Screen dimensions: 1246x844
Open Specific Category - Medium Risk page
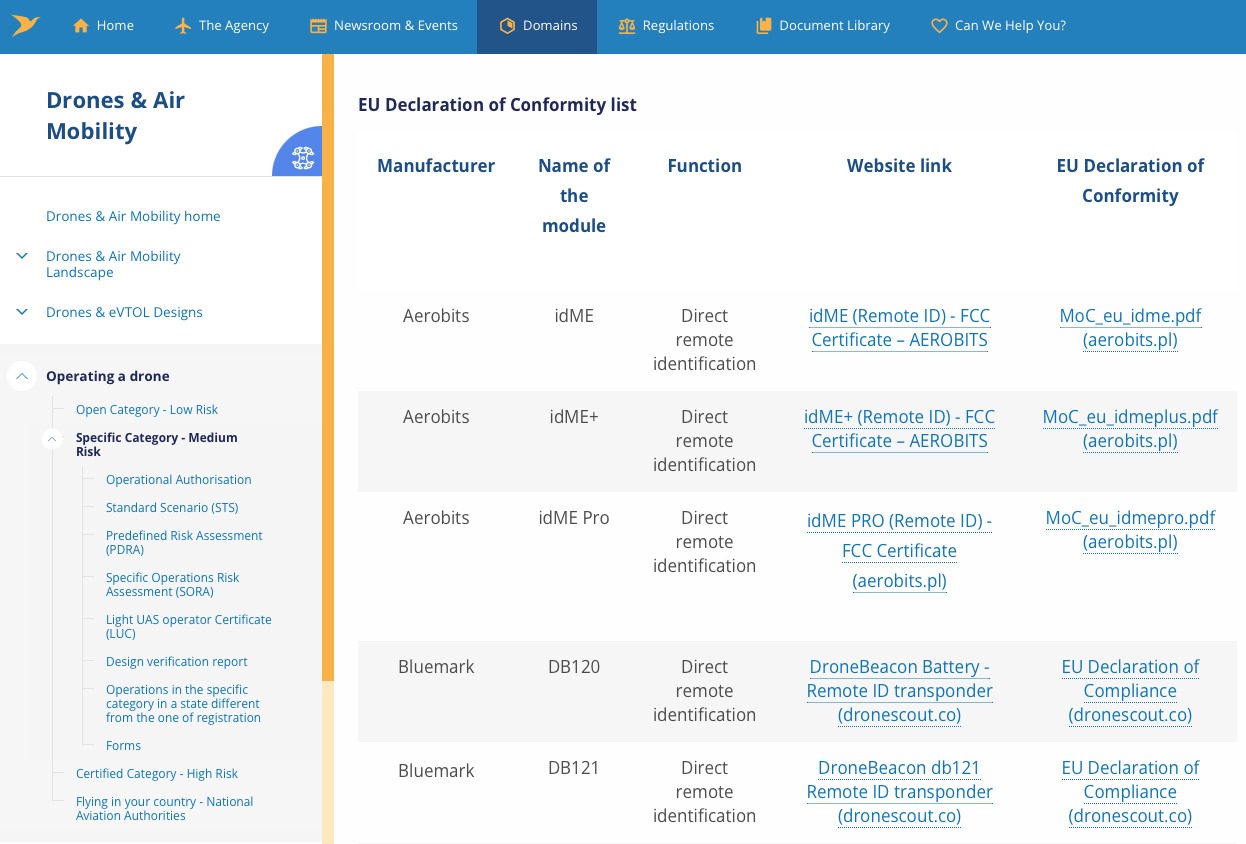157,445
